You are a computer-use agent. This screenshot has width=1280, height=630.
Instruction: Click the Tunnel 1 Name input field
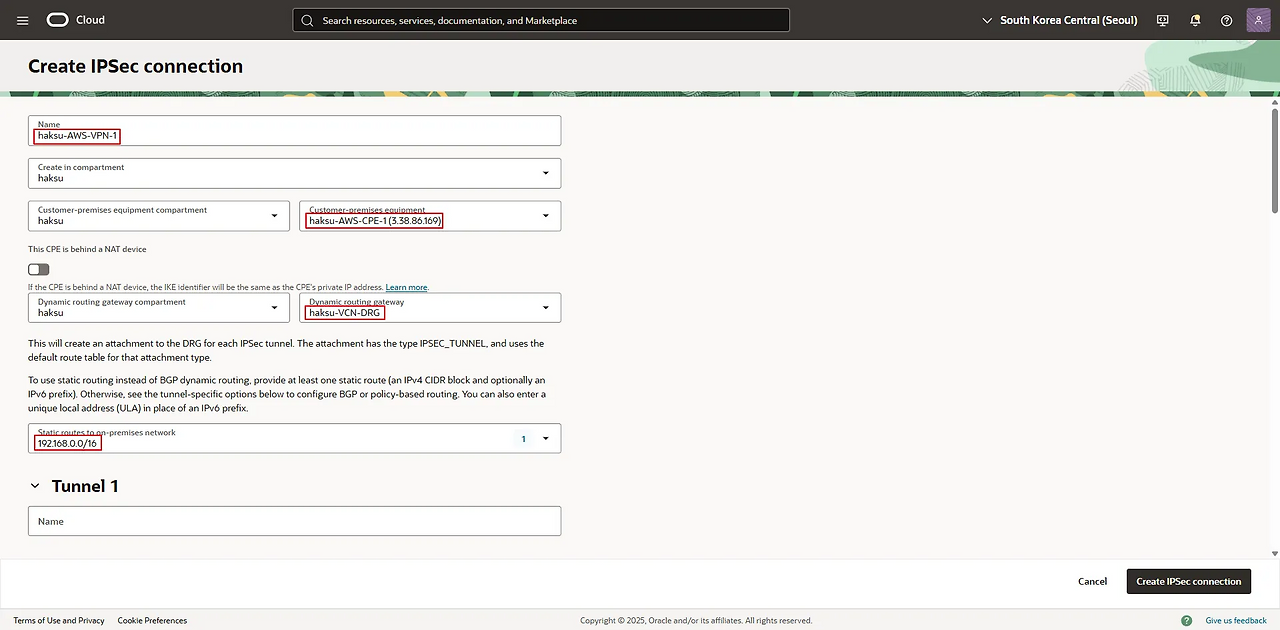point(294,521)
